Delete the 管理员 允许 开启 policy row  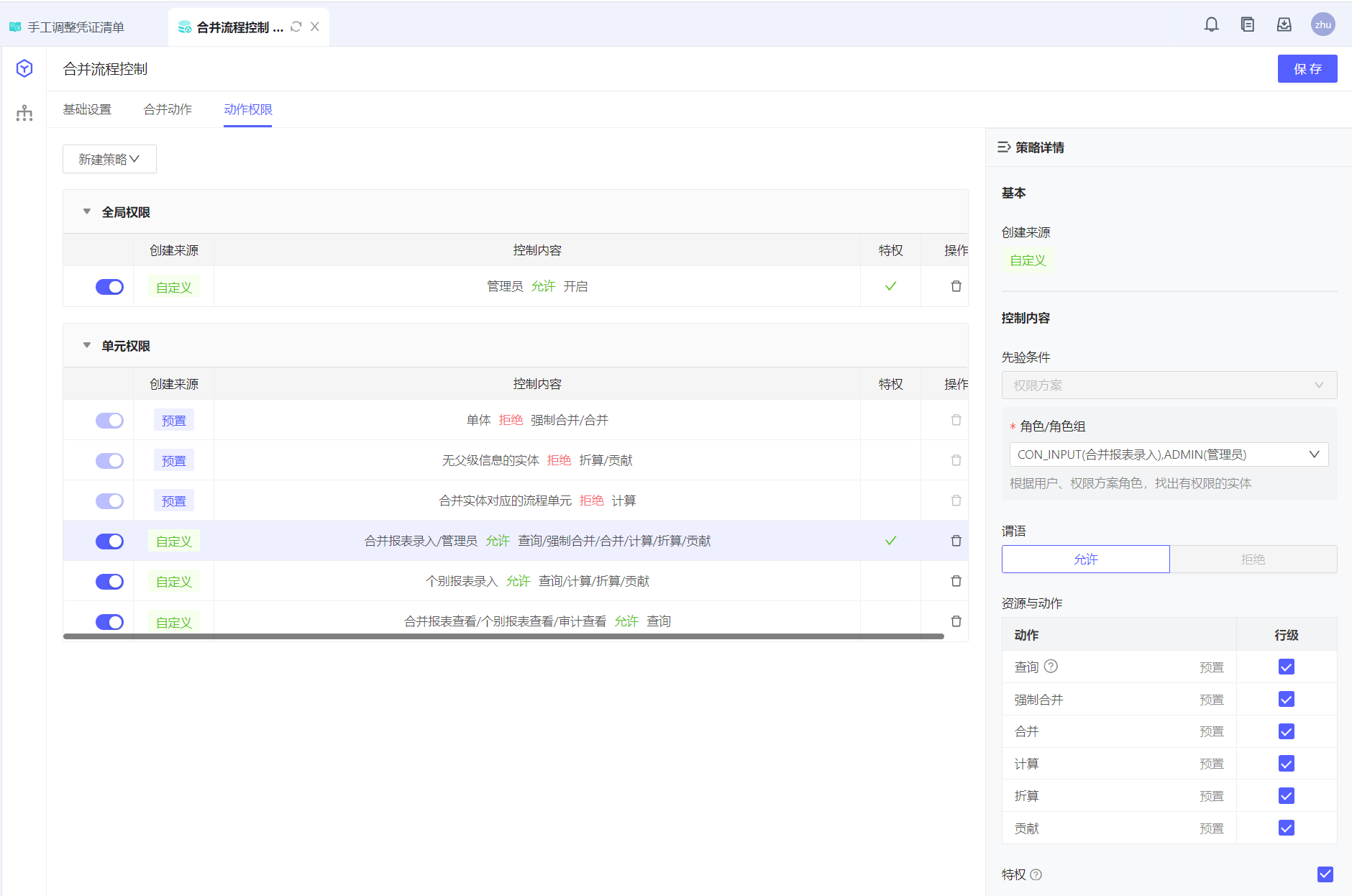pos(956,286)
